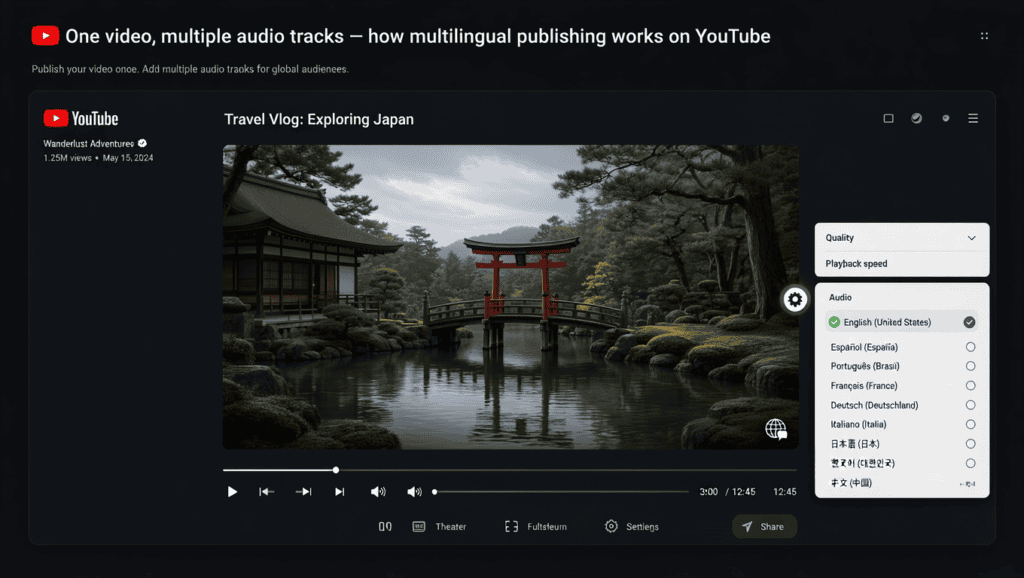The image size is (1024, 578).
Task: Click the Audio section header
Action: [840, 297]
